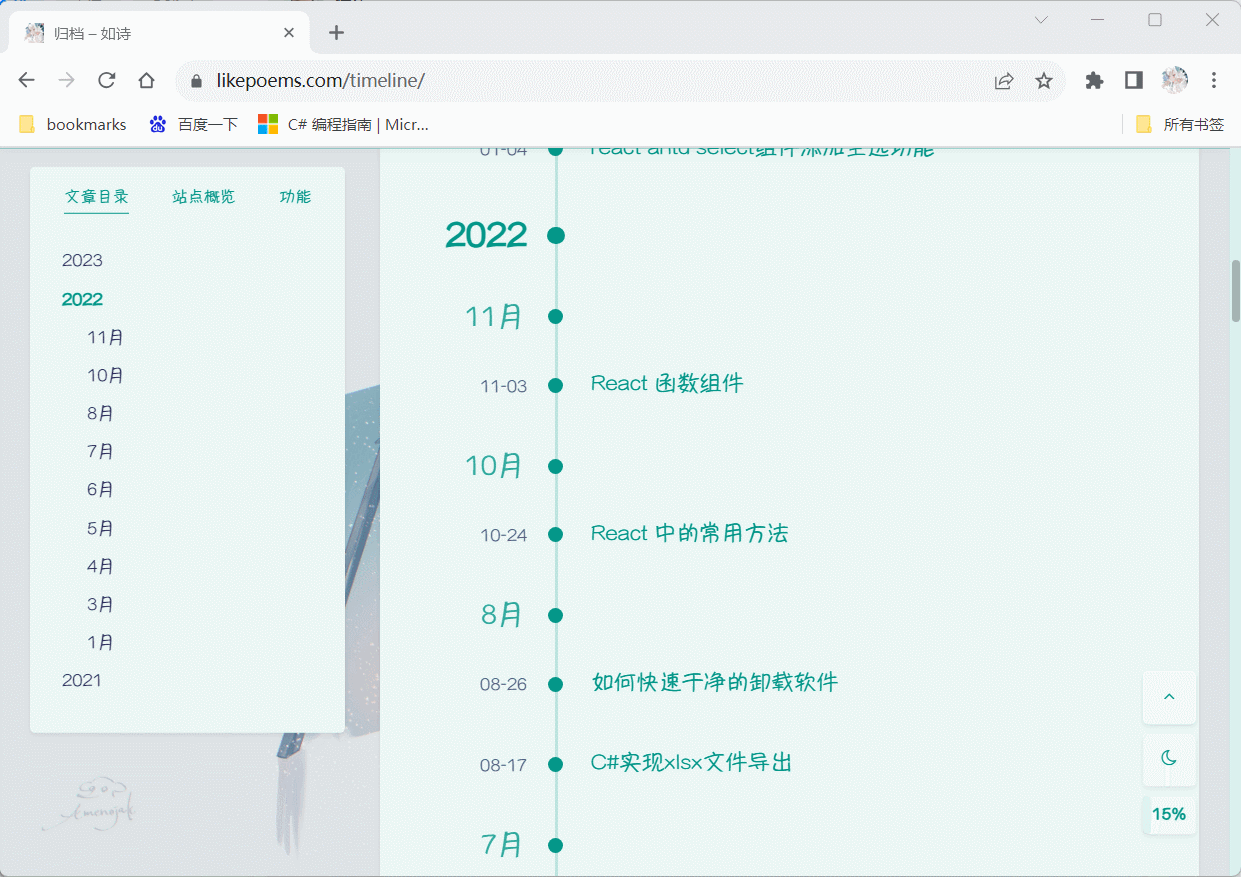Click the 11月 timeline heading
The width and height of the screenshot is (1241, 877).
point(494,317)
